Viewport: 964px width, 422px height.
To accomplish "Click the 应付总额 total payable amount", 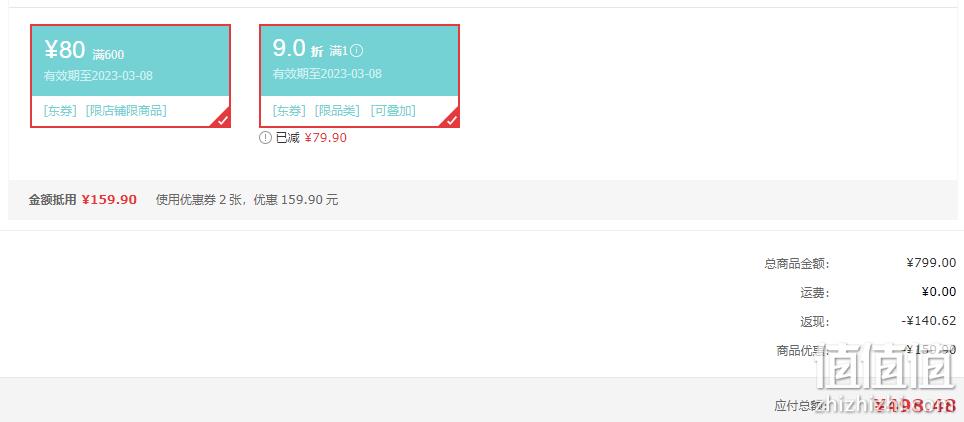I will [x=916, y=405].
